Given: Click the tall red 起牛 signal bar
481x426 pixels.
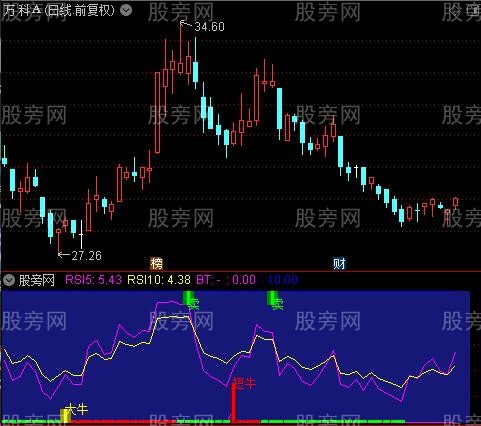Looking at the screenshot, I should coord(233,403).
